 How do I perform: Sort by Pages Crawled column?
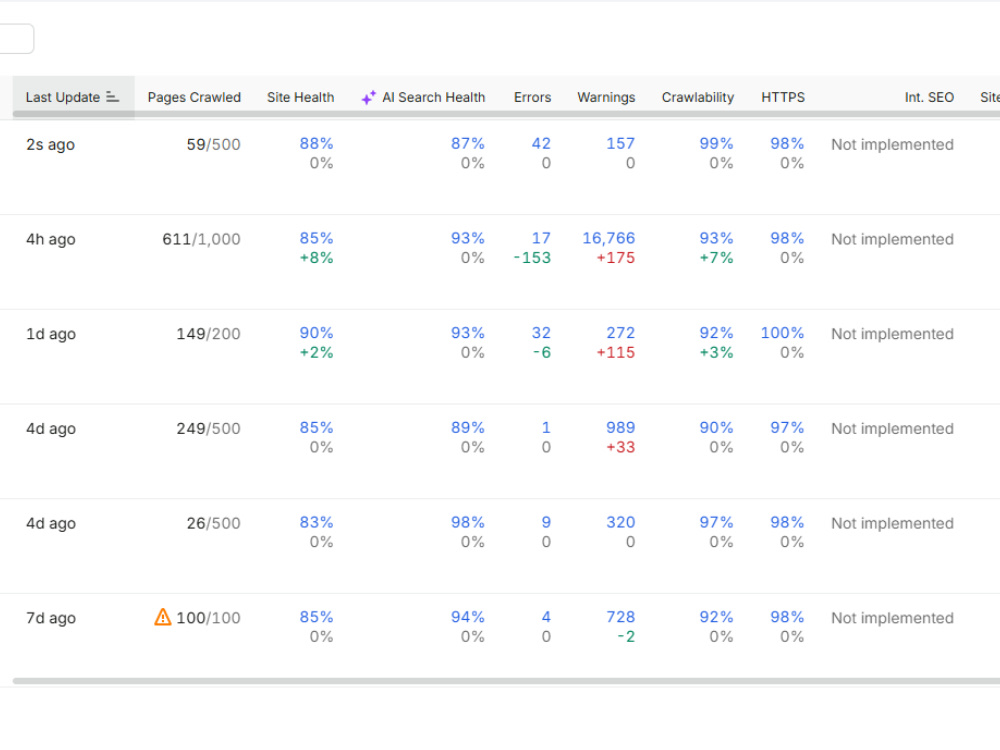194,97
